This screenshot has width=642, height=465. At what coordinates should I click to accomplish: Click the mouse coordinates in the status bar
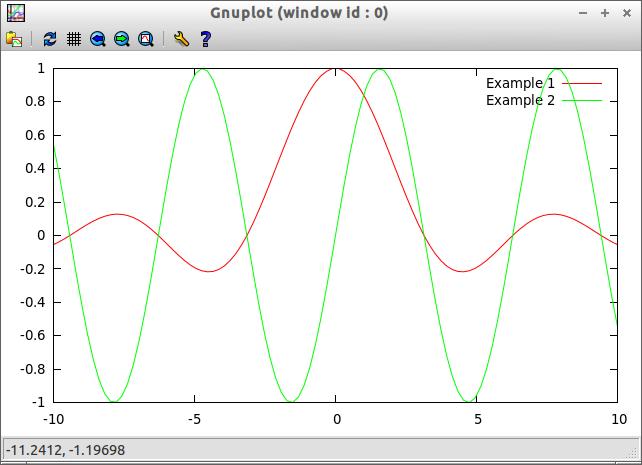pos(65,451)
